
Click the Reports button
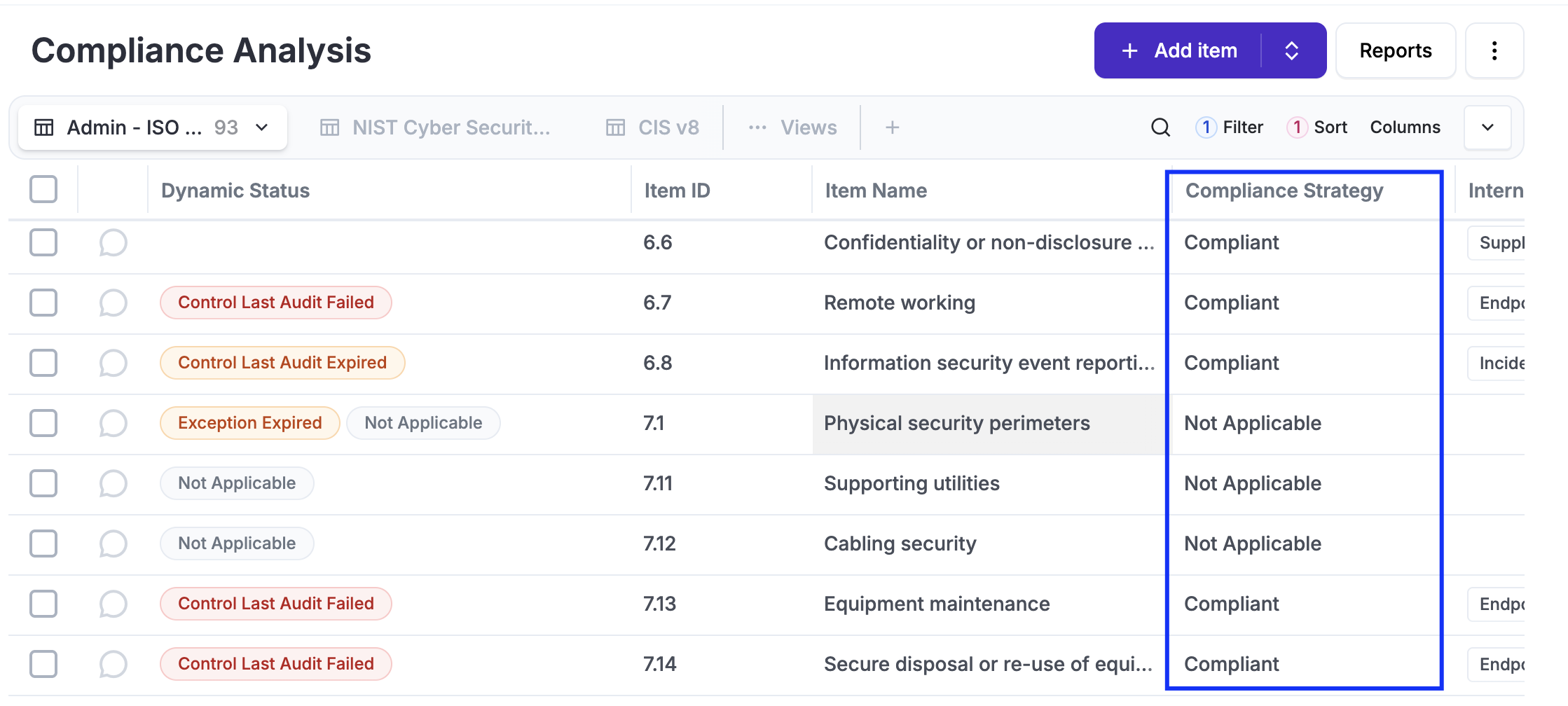pos(1395,50)
